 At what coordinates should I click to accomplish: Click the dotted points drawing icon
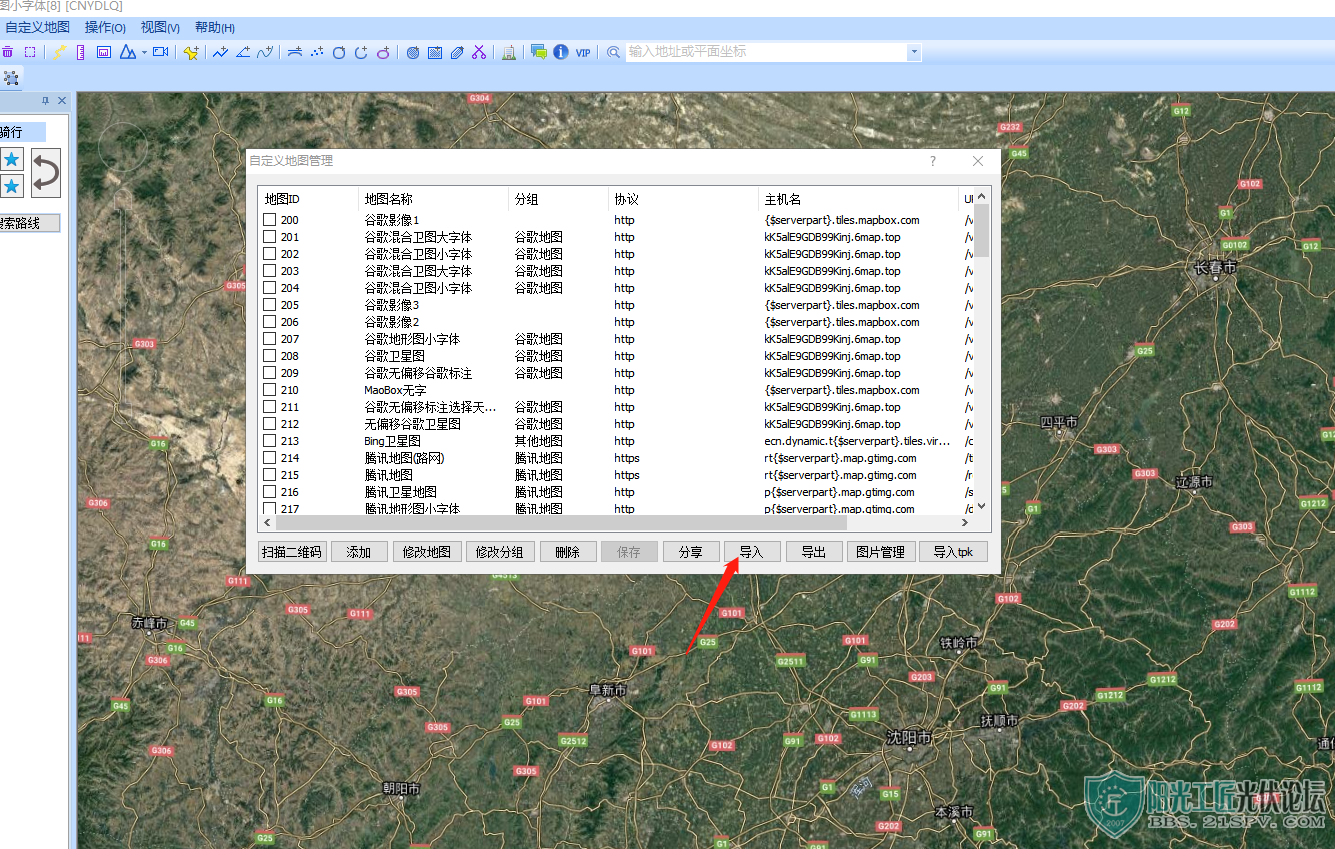(316, 52)
